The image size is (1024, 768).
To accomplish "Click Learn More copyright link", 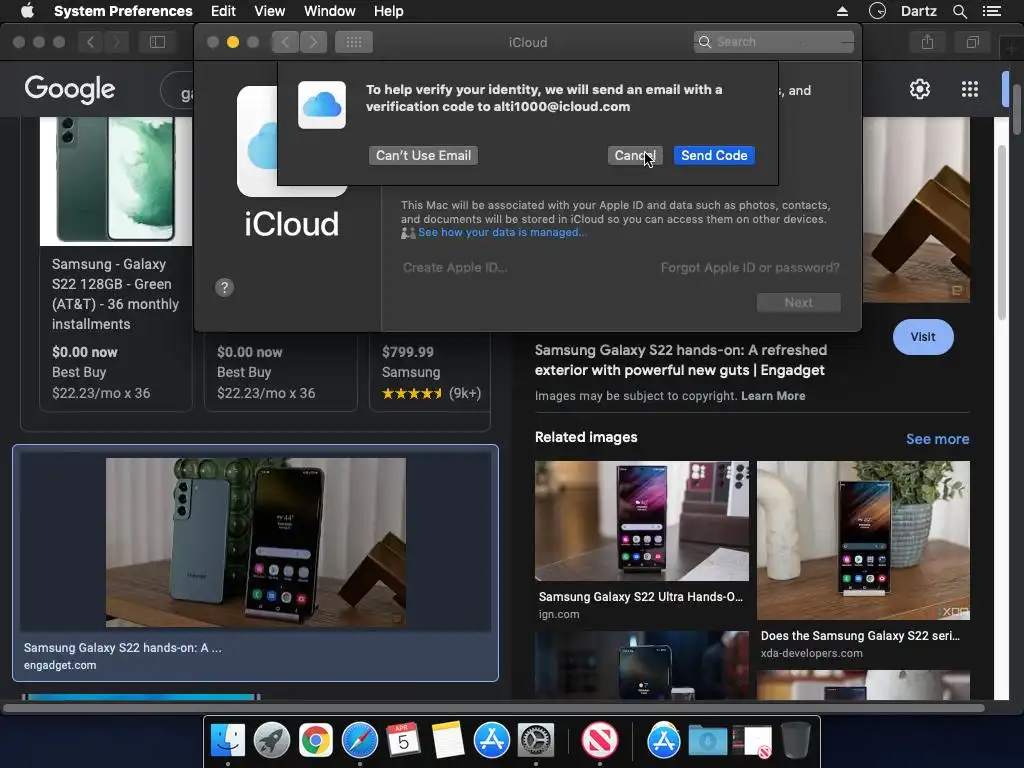I will click(x=773, y=396).
